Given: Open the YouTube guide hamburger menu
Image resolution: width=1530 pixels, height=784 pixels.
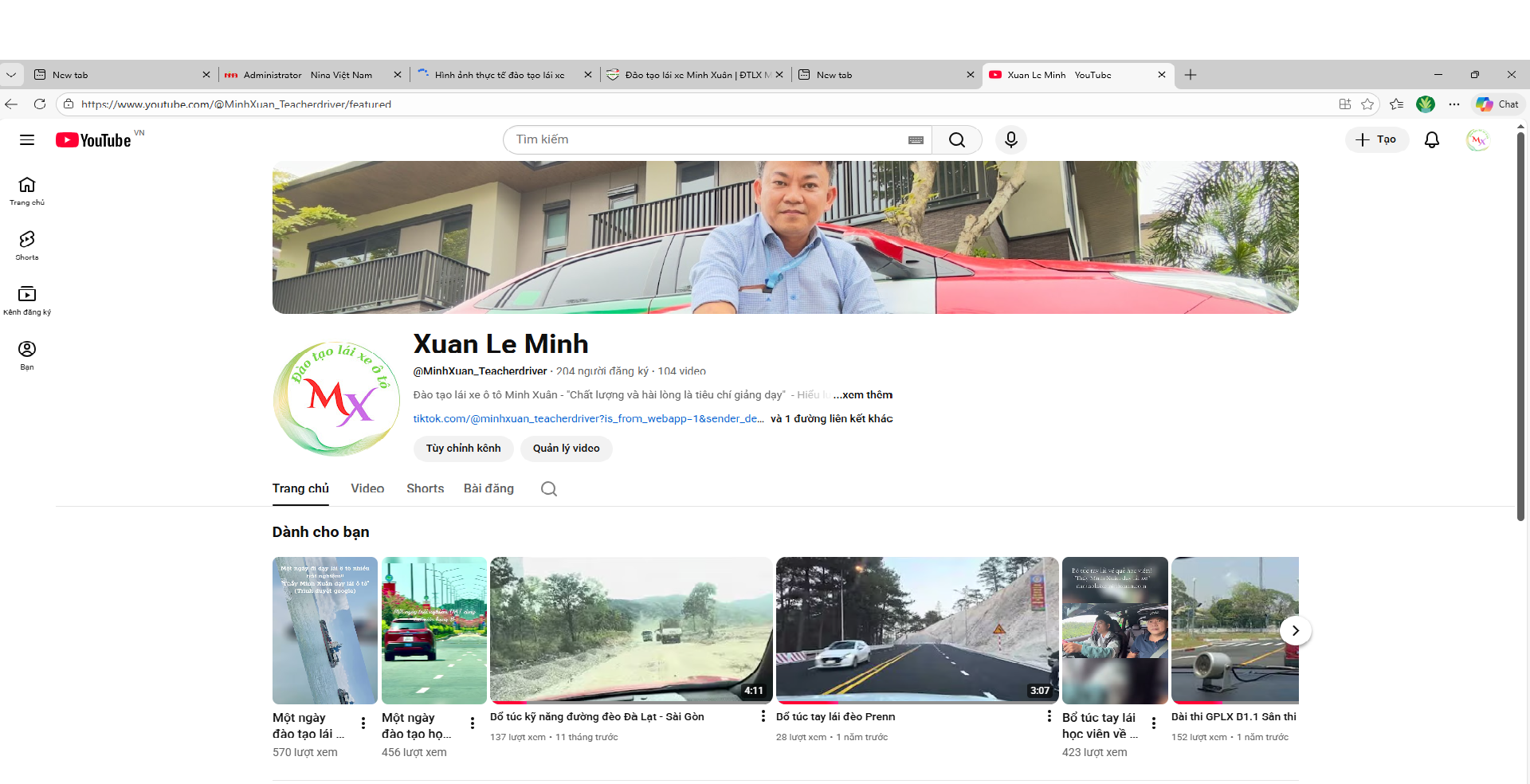Looking at the screenshot, I should pyautogui.click(x=26, y=139).
